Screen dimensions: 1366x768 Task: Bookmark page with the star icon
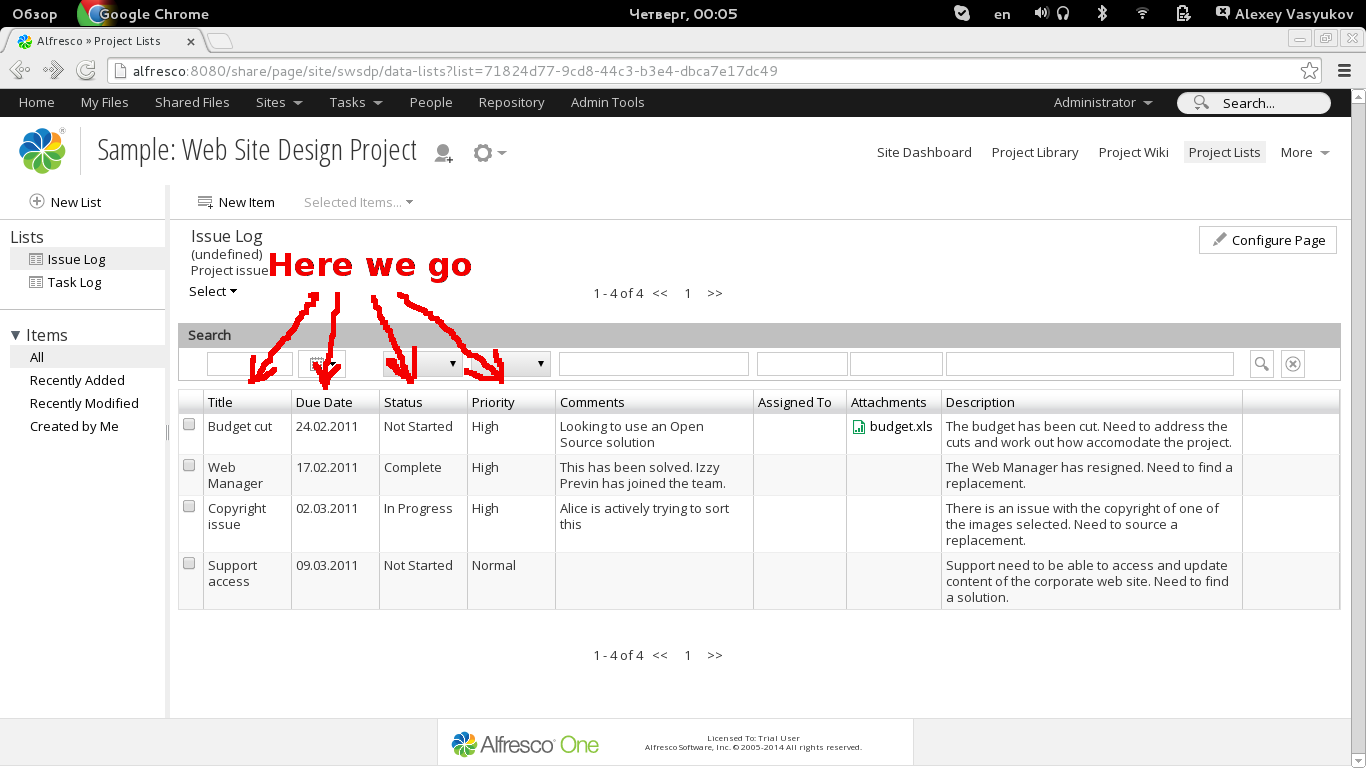coord(1309,71)
